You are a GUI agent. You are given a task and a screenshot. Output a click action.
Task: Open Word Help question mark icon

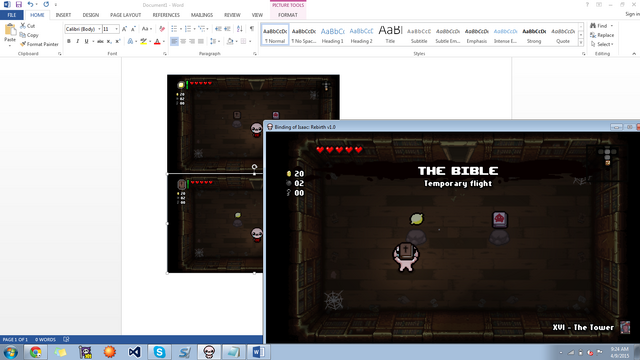pyautogui.click(x=587, y=4)
